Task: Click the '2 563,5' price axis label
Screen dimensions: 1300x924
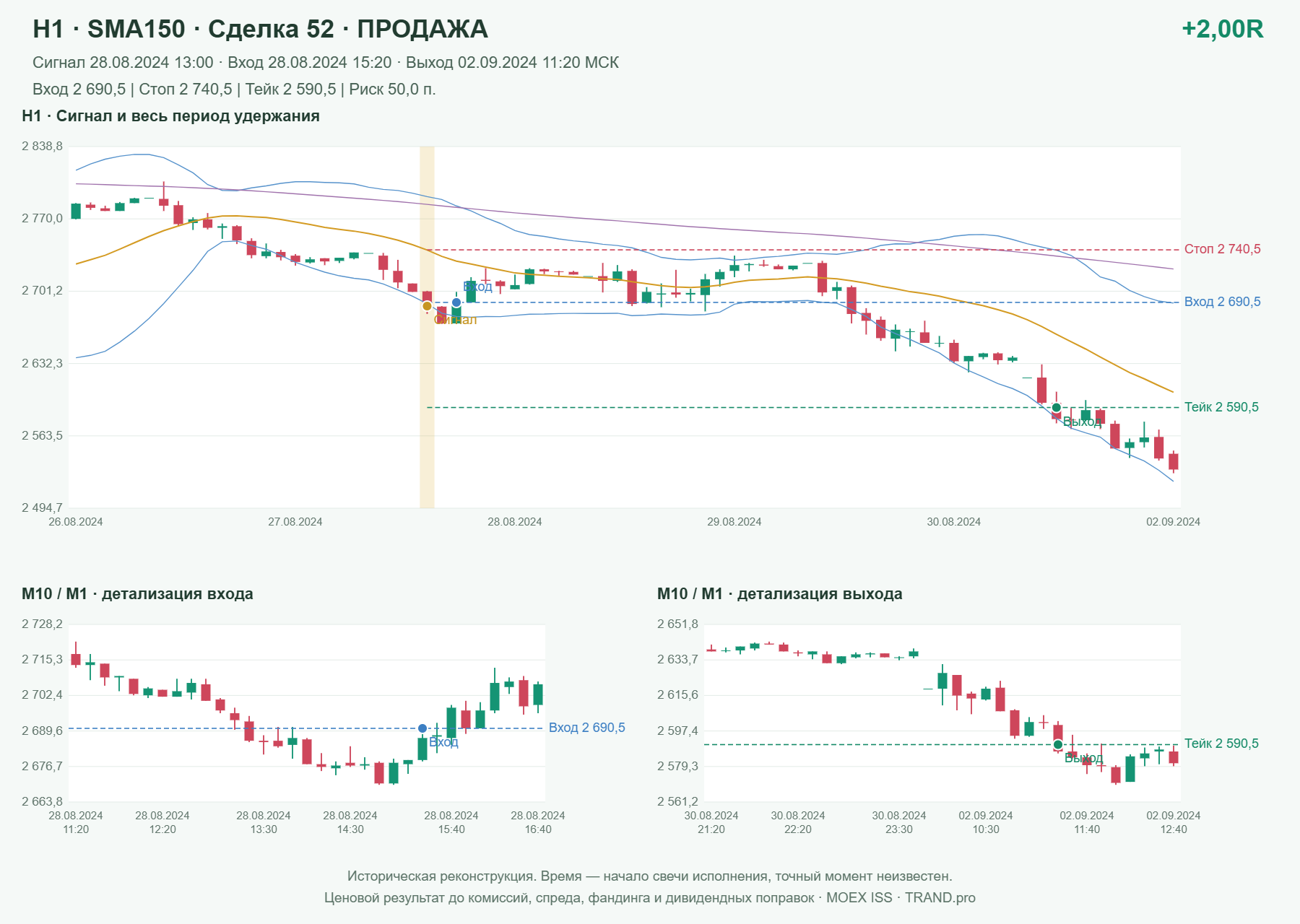Action: 43,436
